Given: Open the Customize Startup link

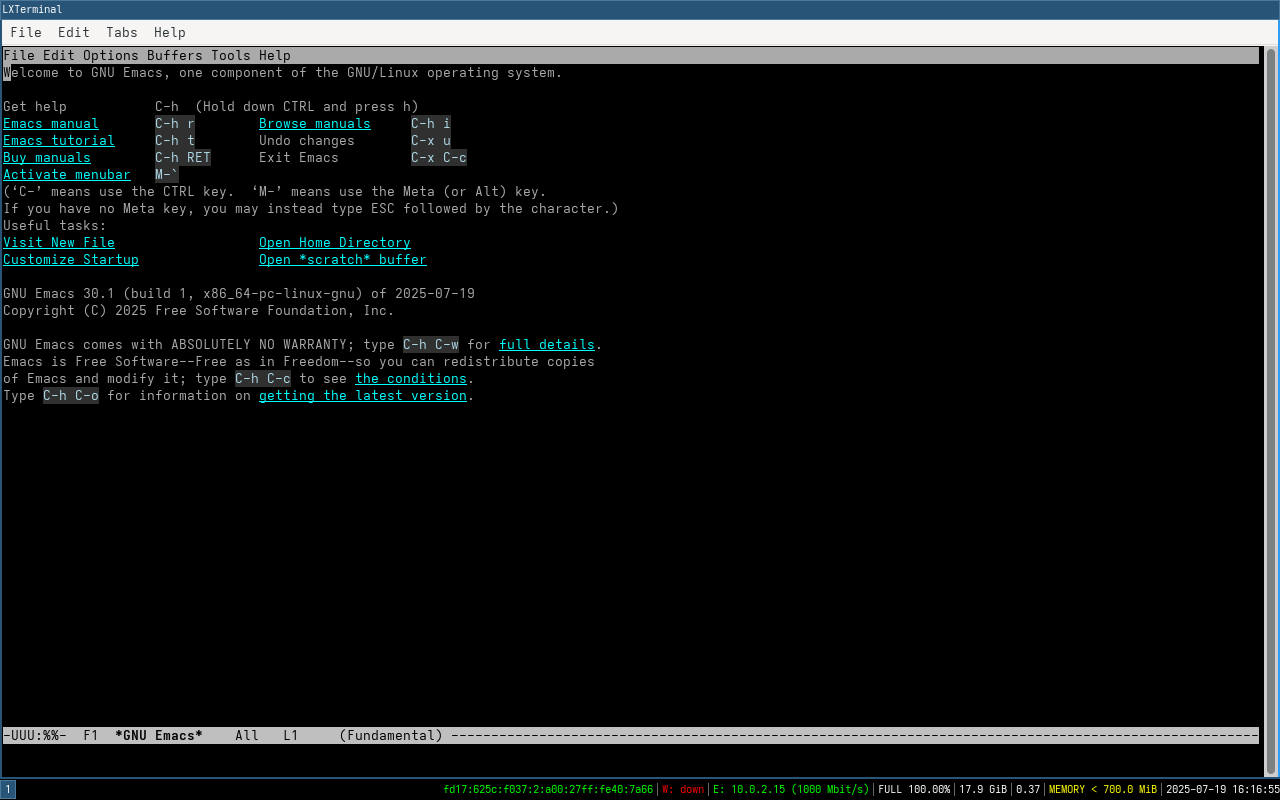Looking at the screenshot, I should [x=71, y=260].
